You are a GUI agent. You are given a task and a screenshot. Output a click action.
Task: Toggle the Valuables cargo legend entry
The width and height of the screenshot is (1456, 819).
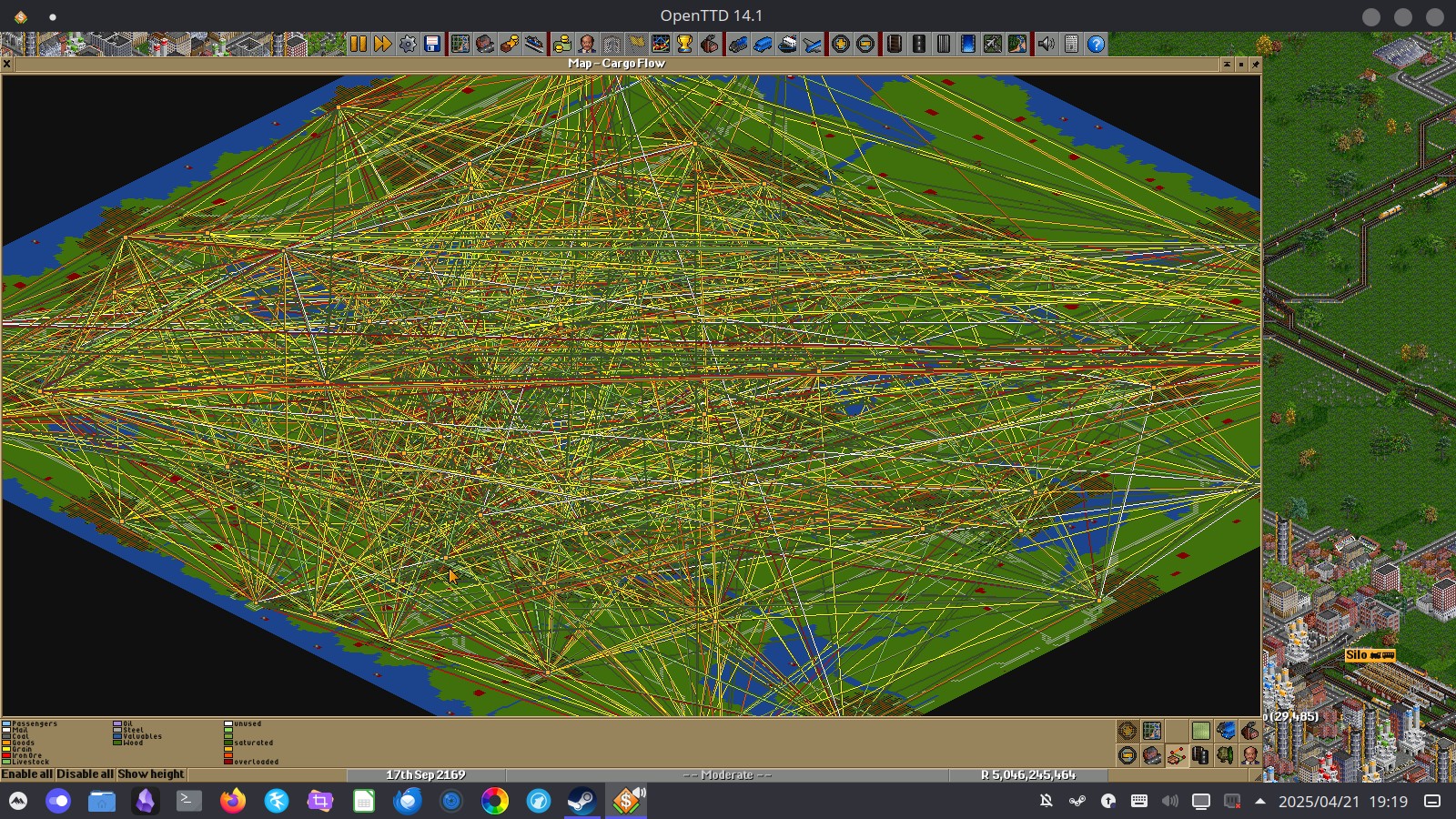[141, 736]
